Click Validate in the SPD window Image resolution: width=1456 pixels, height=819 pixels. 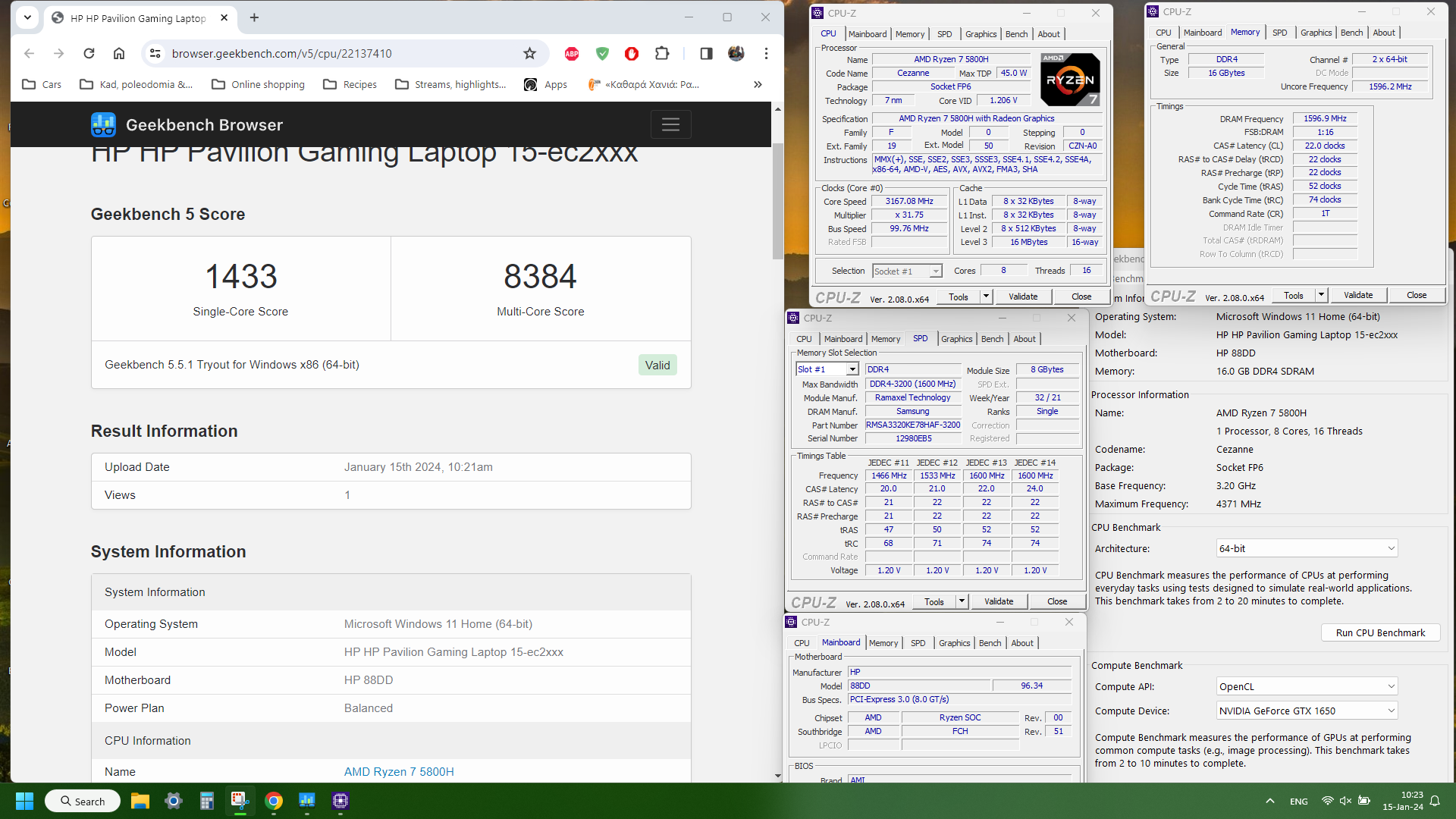(x=998, y=601)
